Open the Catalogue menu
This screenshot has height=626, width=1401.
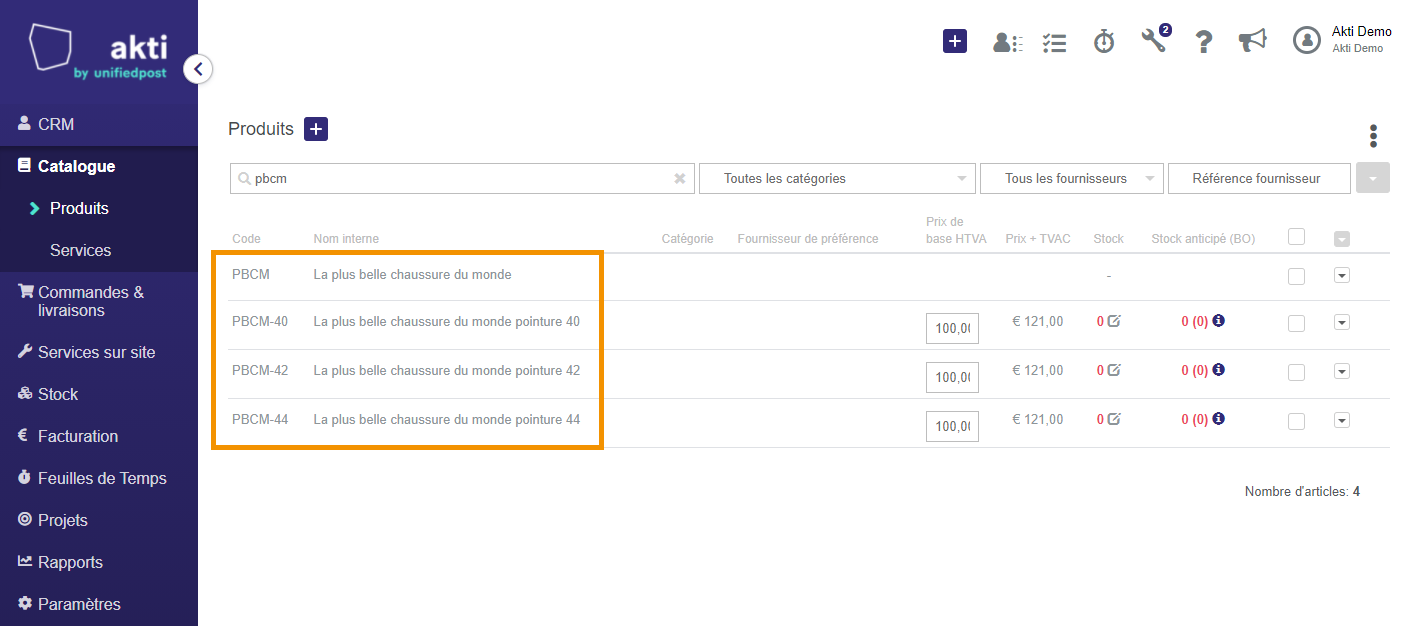[x=99, y=166]
